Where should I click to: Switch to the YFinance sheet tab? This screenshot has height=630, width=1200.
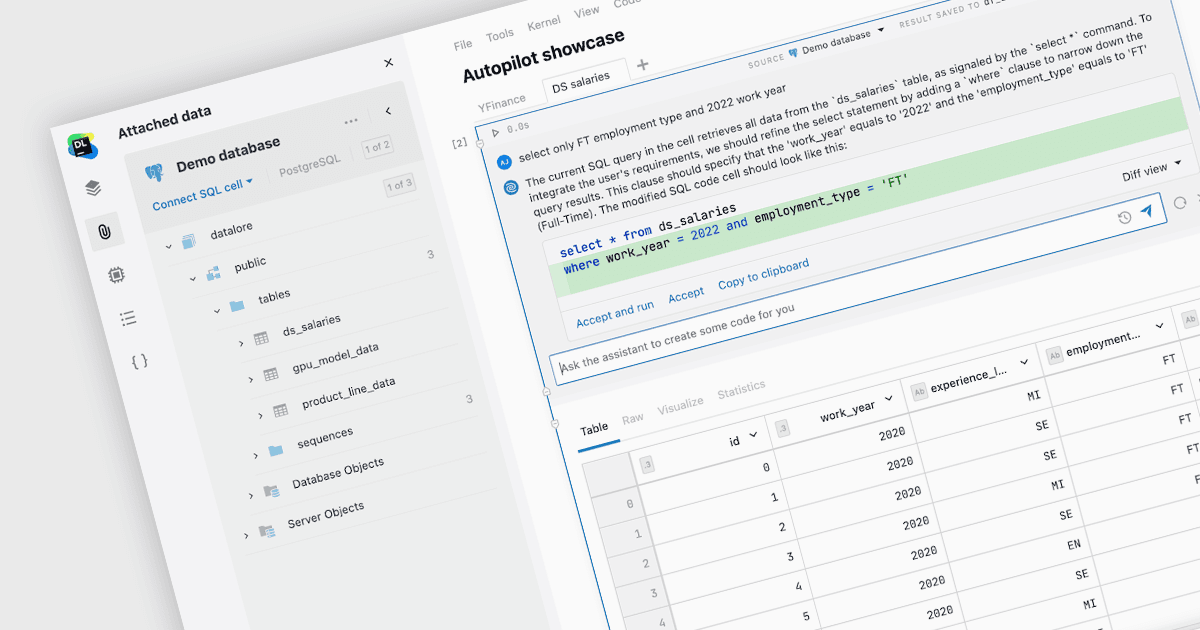[502, 101]
